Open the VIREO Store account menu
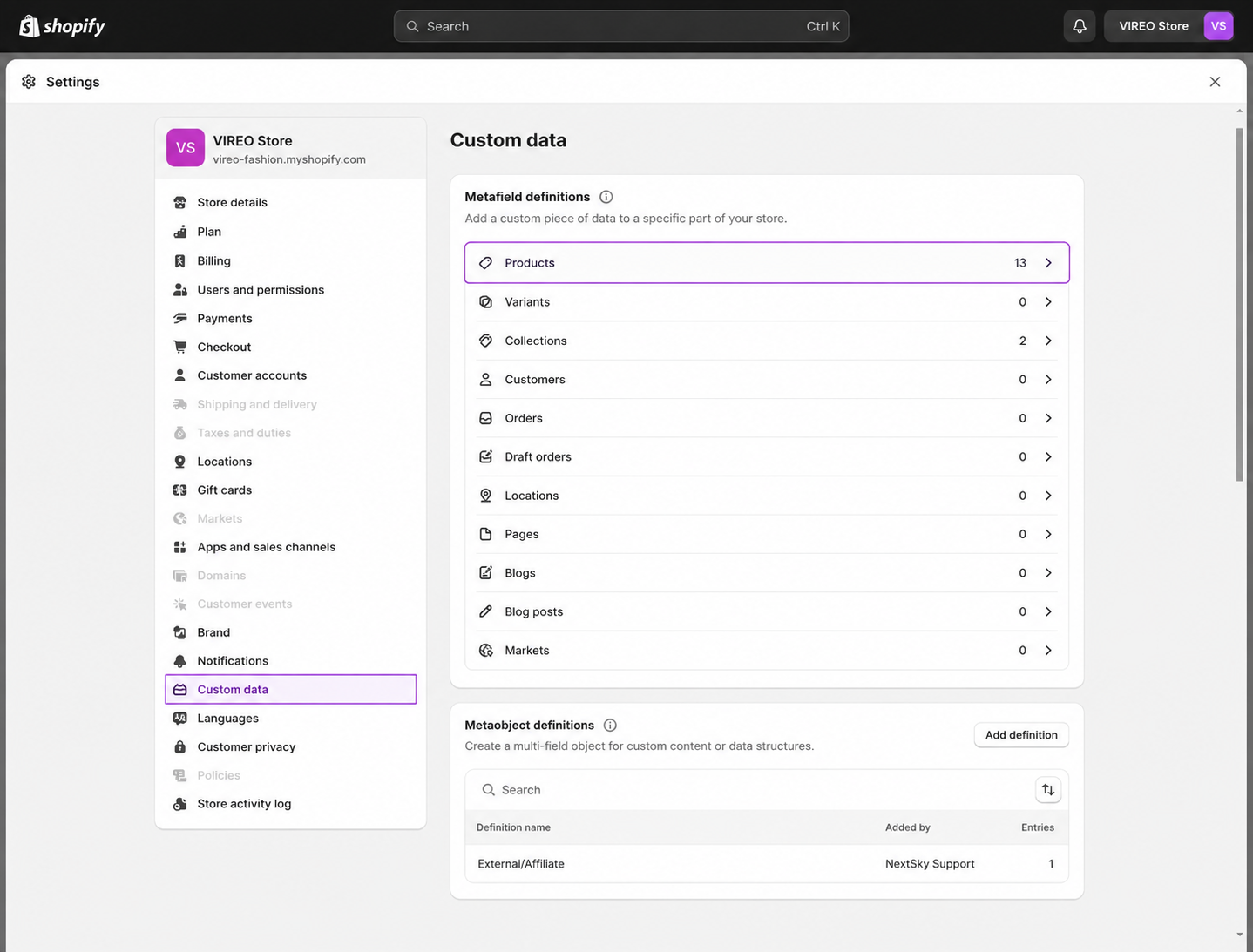This screenshot has width=1253, height=952. 1168,26
